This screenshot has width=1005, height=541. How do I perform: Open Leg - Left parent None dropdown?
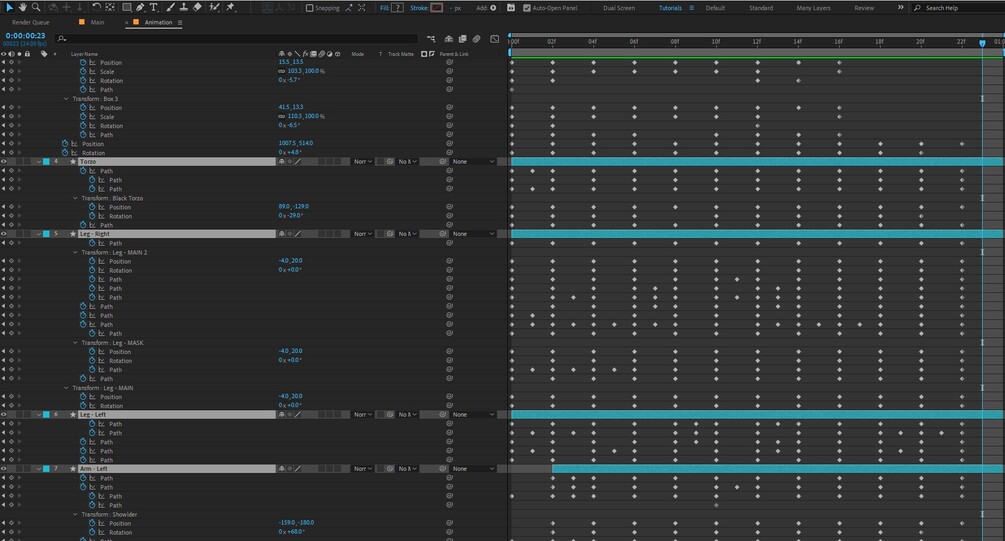[x=474, y=415]
